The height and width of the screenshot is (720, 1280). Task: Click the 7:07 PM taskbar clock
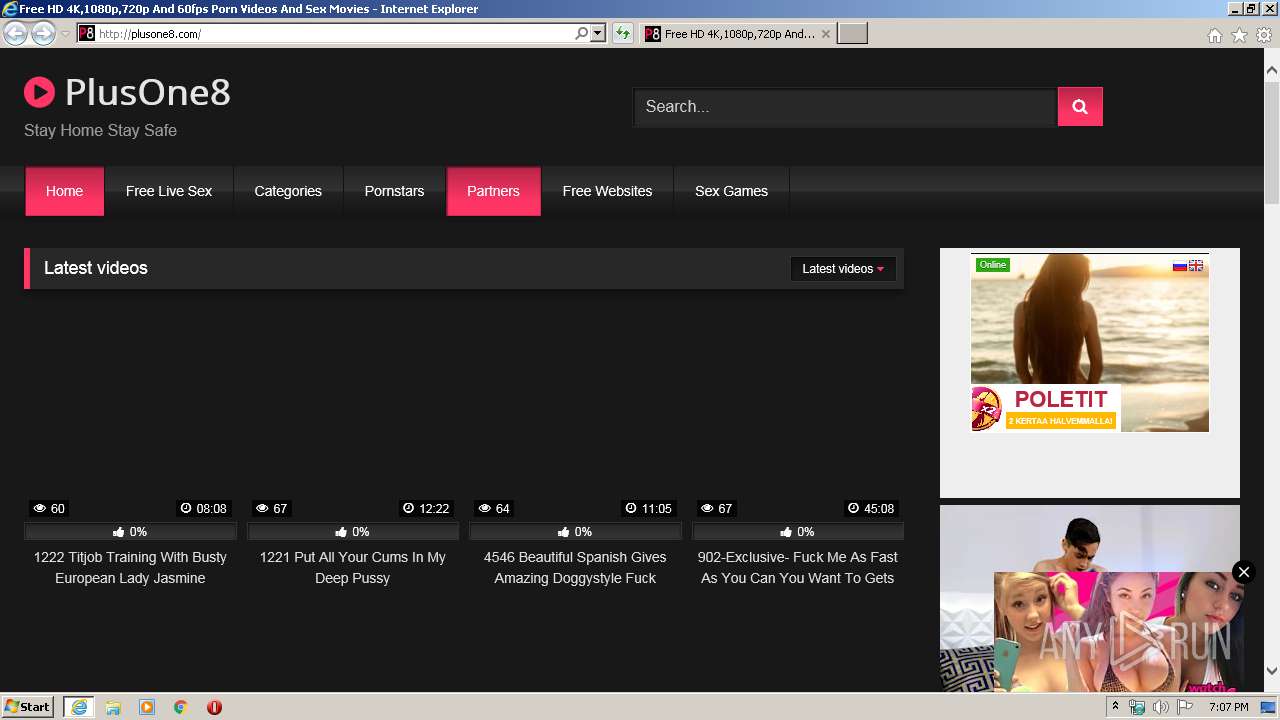[1228, 707]
